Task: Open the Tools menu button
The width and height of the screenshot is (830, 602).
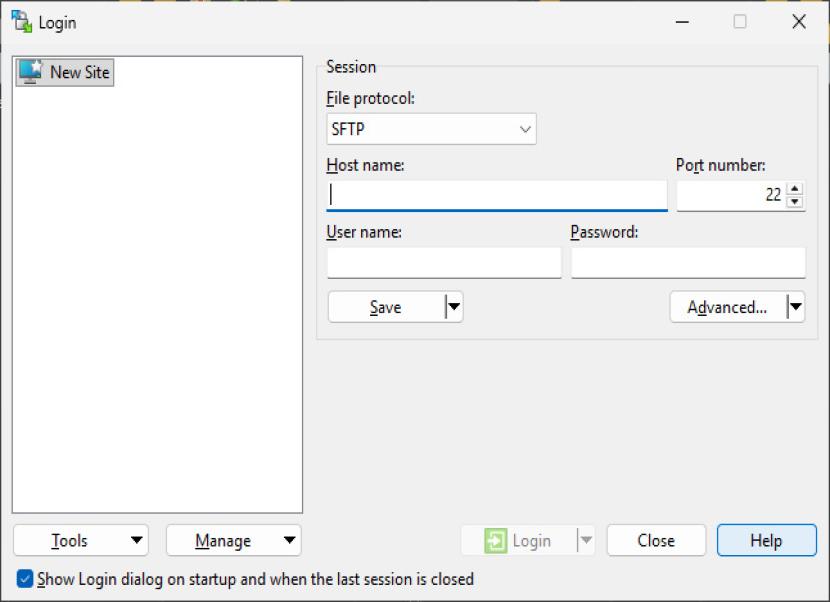Action: (x=80, y=541)
